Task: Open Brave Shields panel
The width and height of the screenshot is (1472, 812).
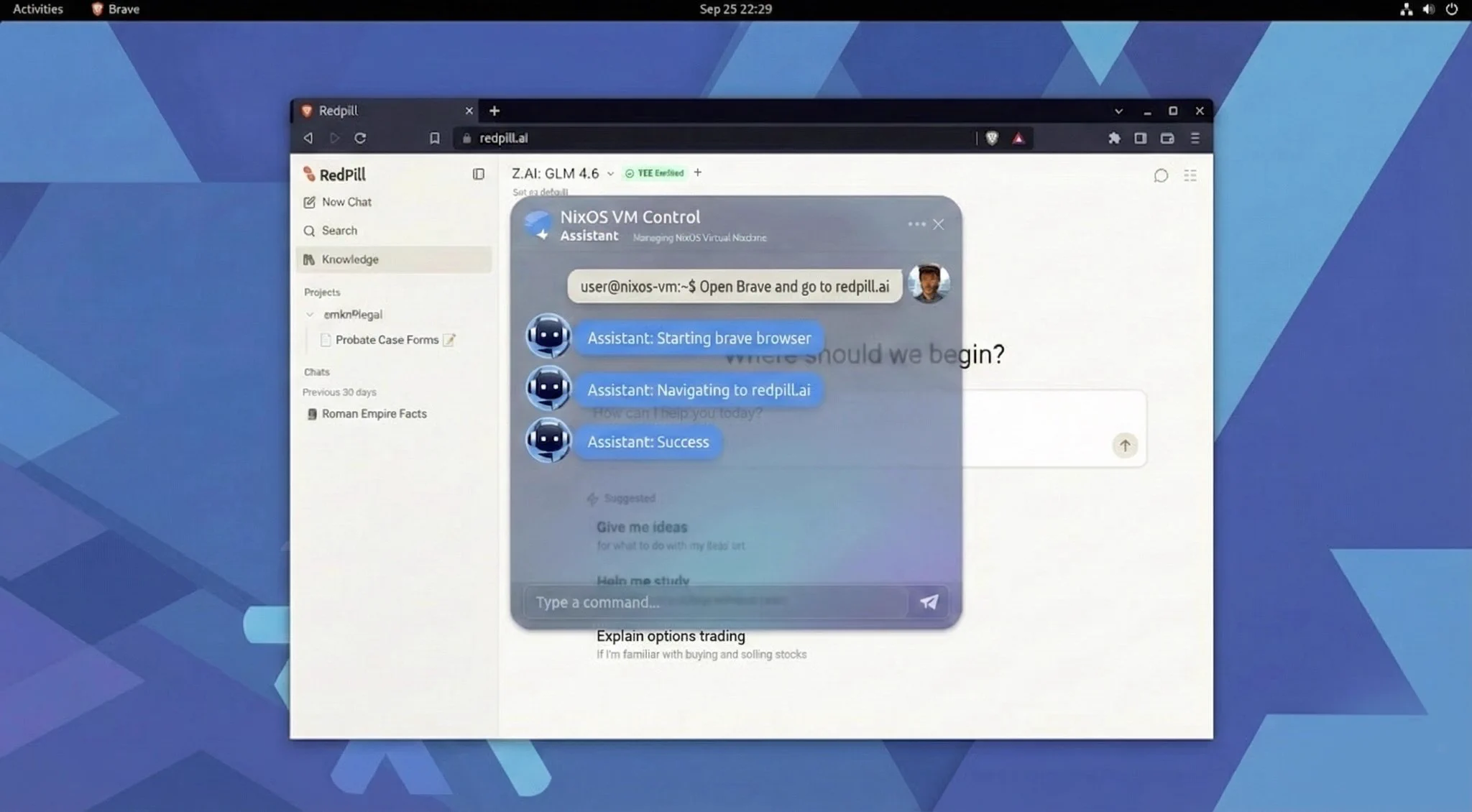Action: pyautogui.click(x=992, y=138)
